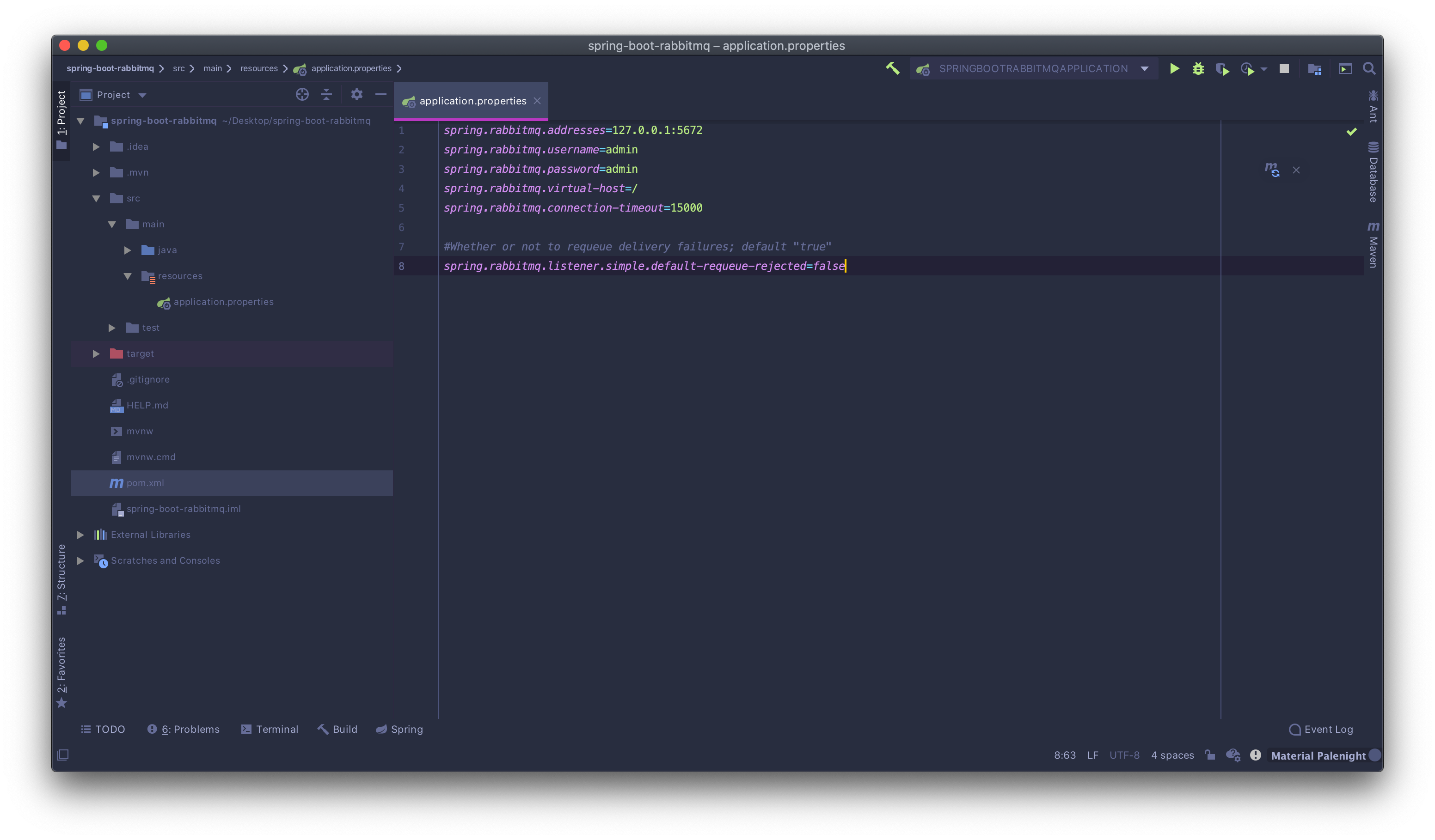This screenshot has height=840, width=1435.
Task: Collapse the resources folder
Action: point(128,276)
